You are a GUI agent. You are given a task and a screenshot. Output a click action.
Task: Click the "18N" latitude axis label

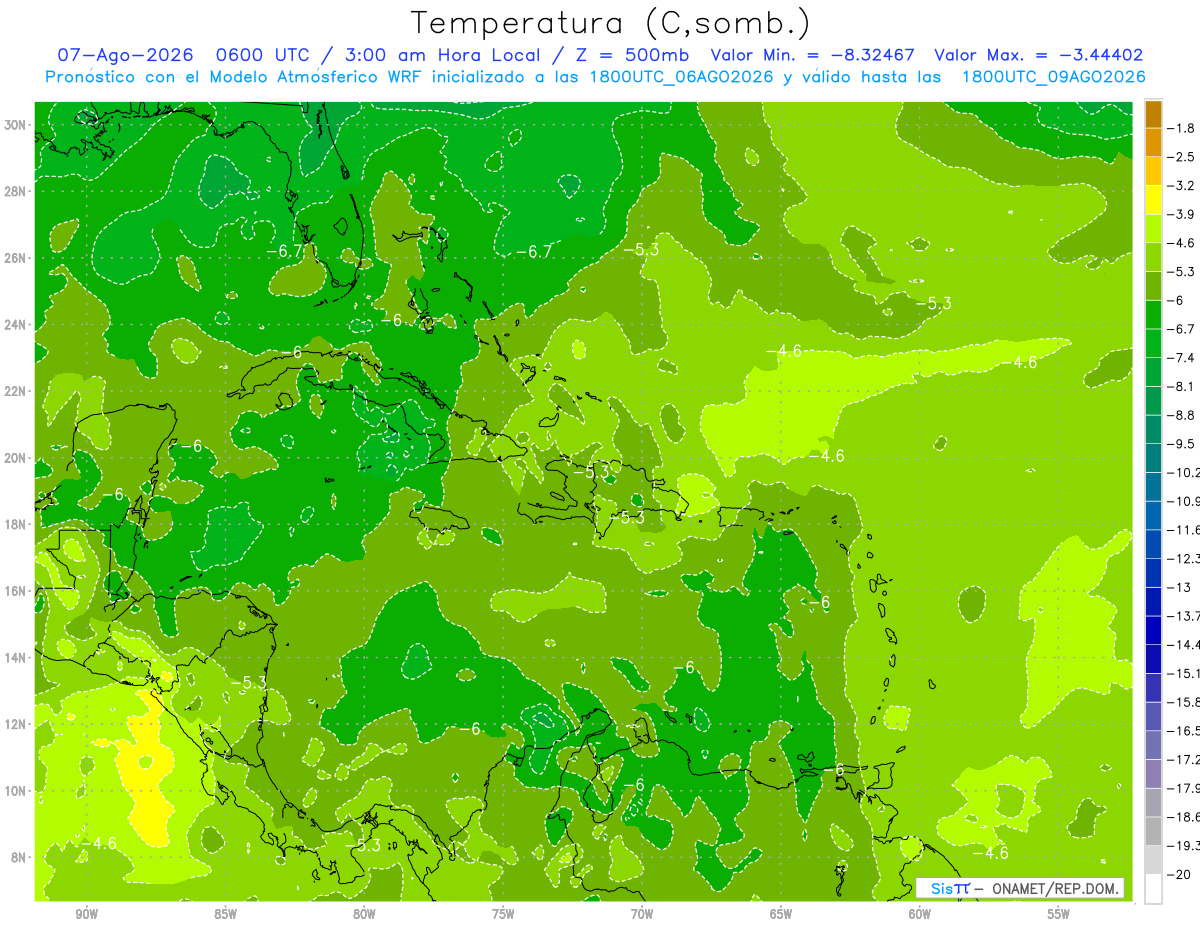pos(16,524)
